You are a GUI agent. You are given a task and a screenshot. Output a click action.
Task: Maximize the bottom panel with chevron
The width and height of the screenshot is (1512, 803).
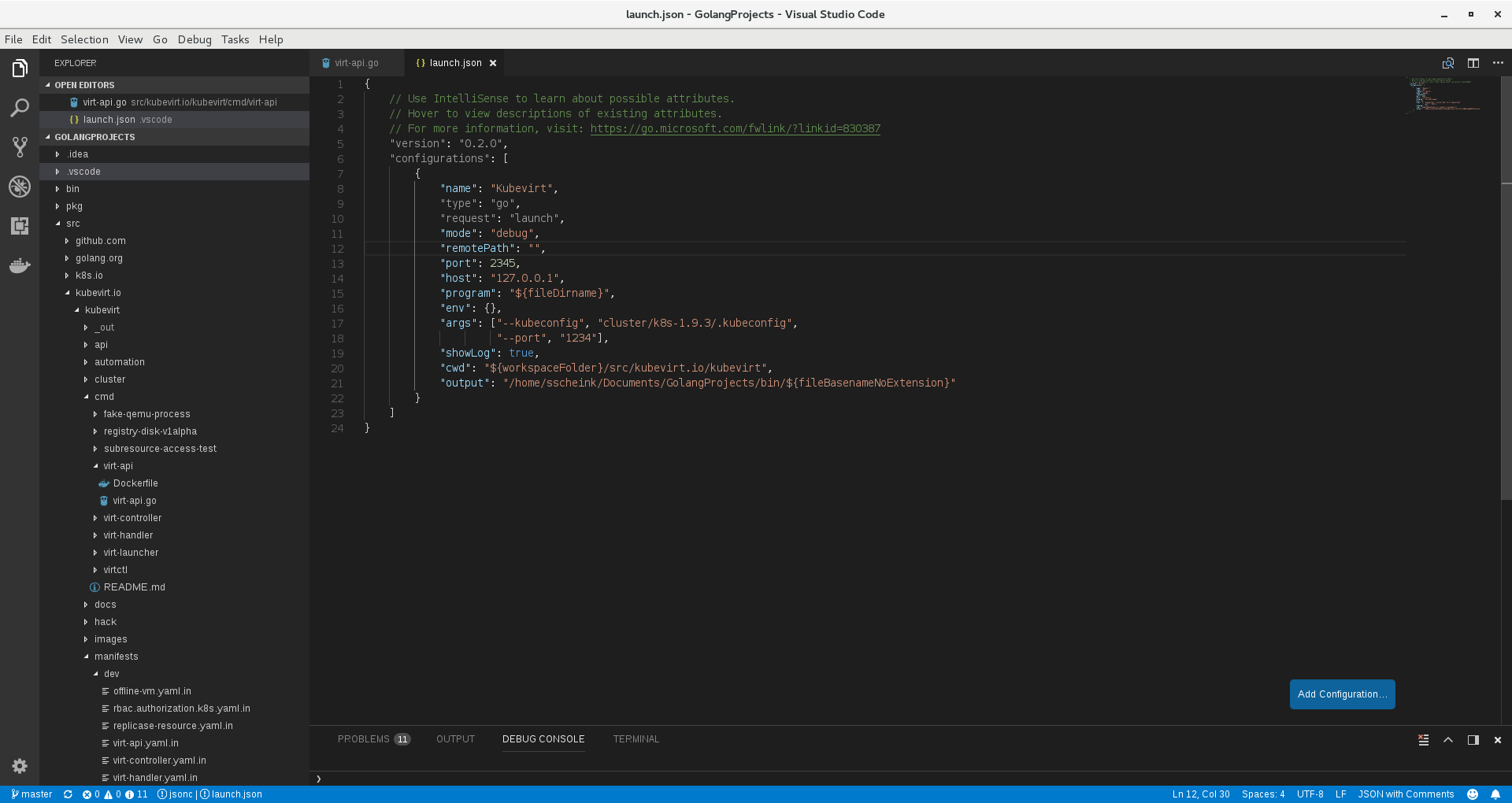[x=1447, y=740]
